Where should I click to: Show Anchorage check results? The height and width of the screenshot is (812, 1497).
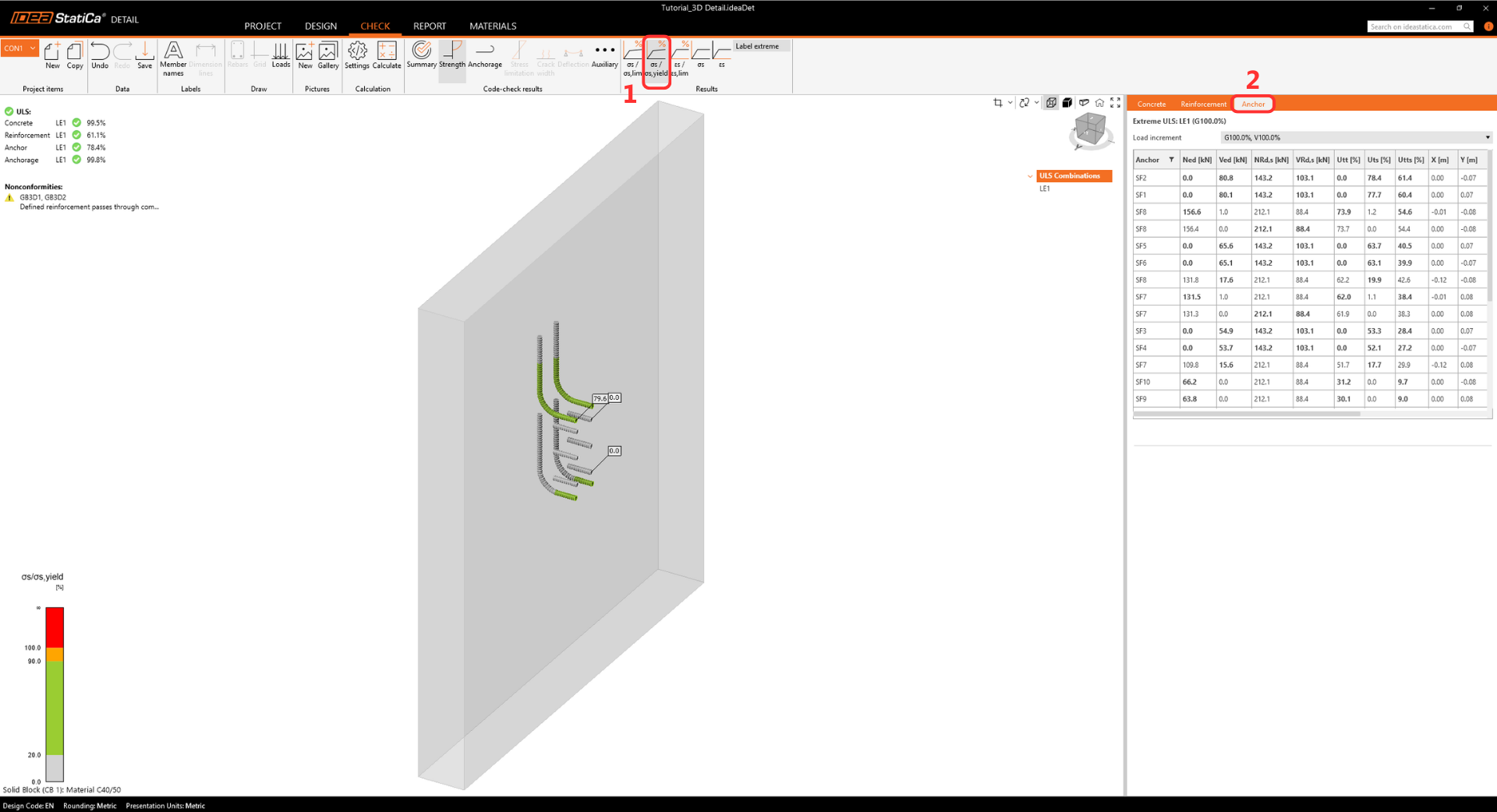point(485,55)
